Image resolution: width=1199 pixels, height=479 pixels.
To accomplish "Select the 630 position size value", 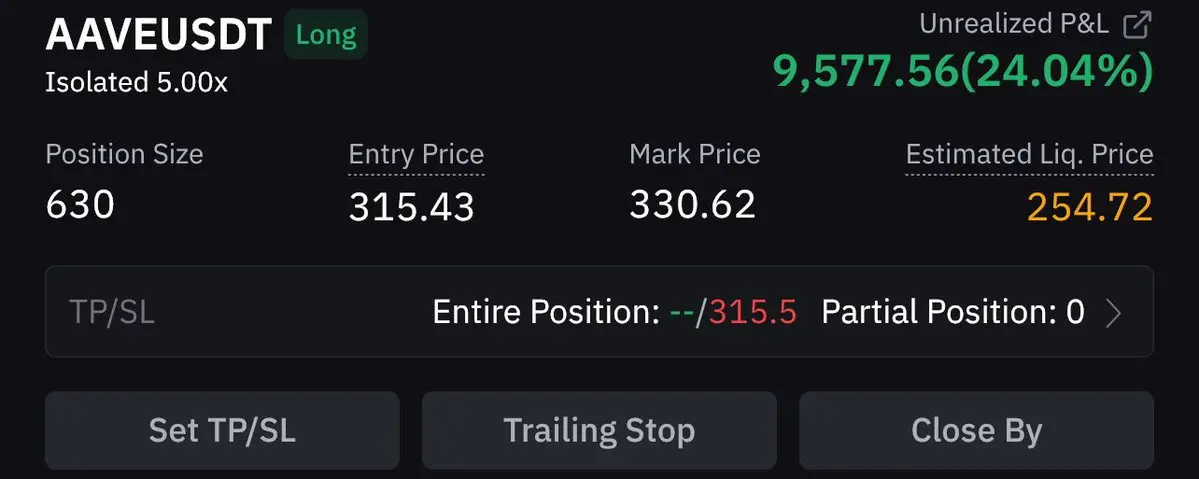I will point(80,205).
